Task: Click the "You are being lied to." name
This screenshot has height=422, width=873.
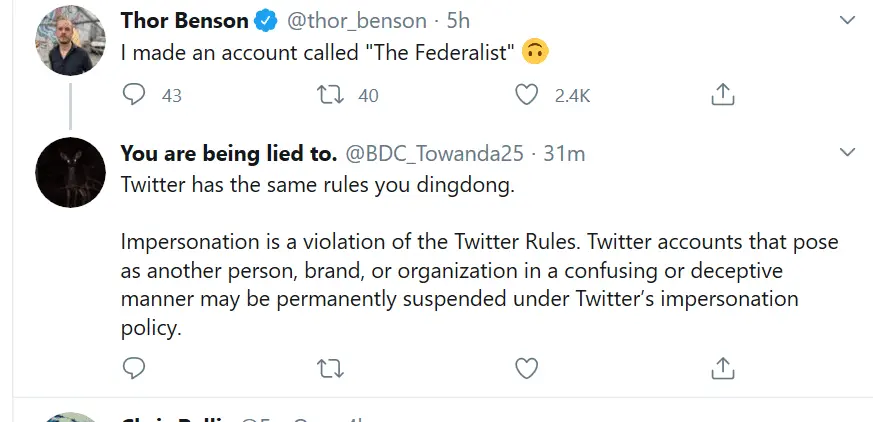Action: (x=228, y=154)
